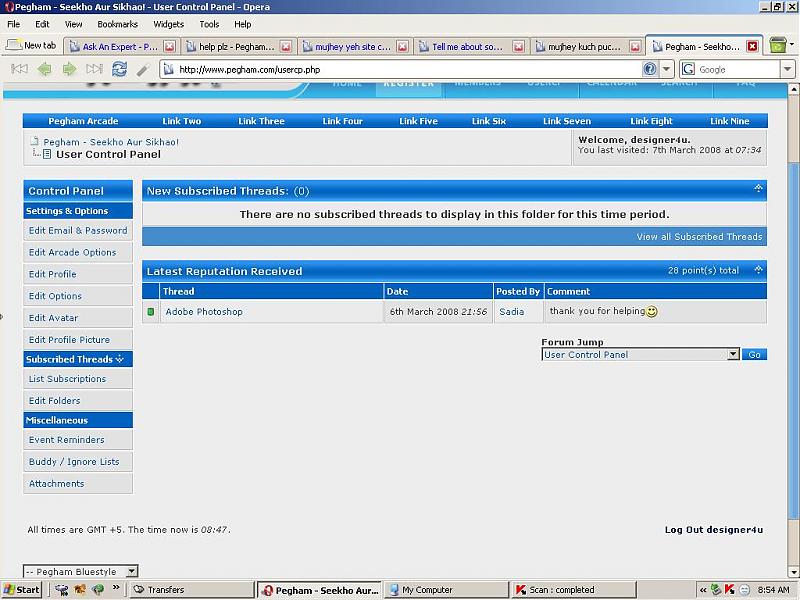Viewport: 800px width, 600px height.
Task: Collapse the Latest Reputation Received panel
Action: (758, 270)
